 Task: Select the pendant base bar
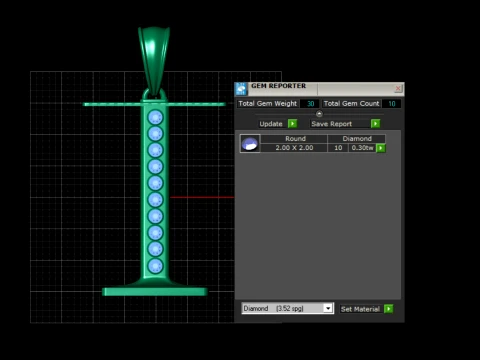pos(155,292)
